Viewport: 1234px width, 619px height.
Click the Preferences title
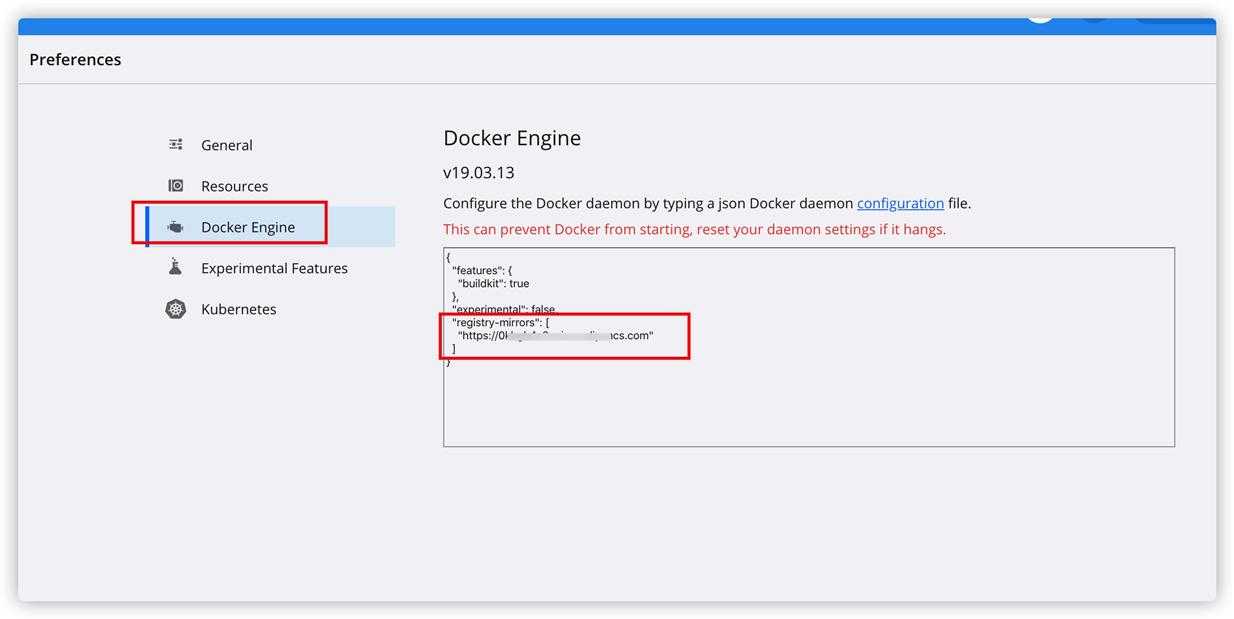(x=75, y=60)
